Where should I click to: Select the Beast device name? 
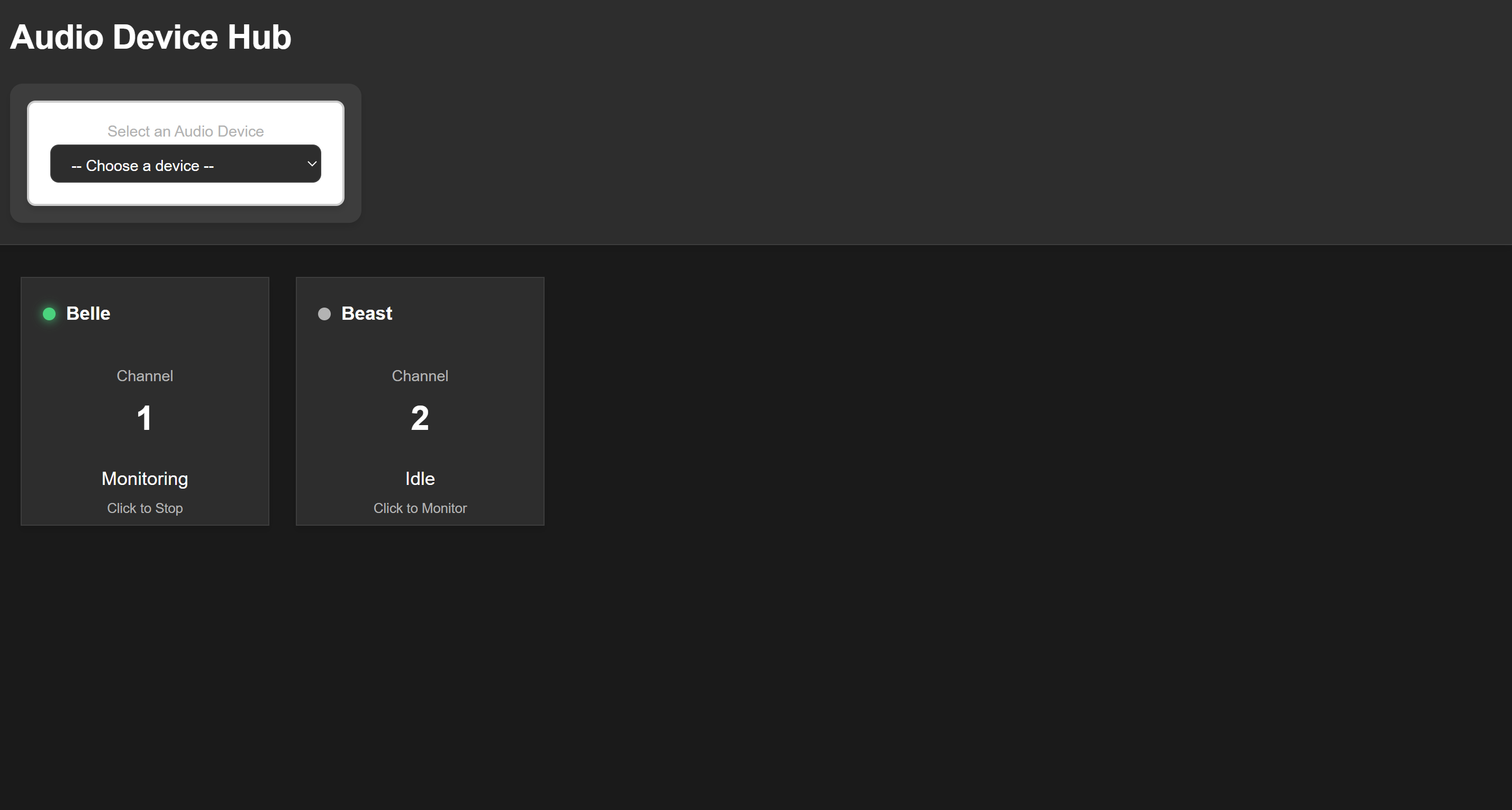366,313
